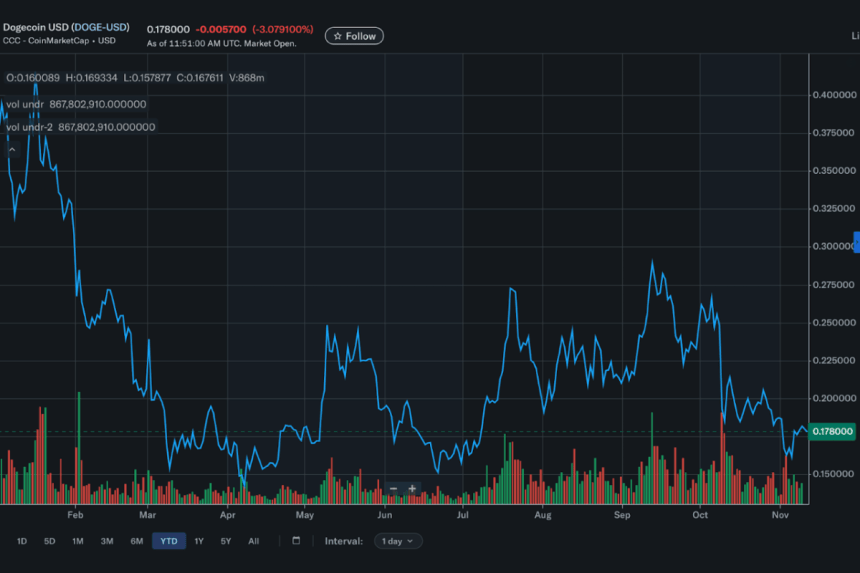Click the 0.400000 price axis label
The height and width of the screenshot is (573, 860).
point(834,95)
